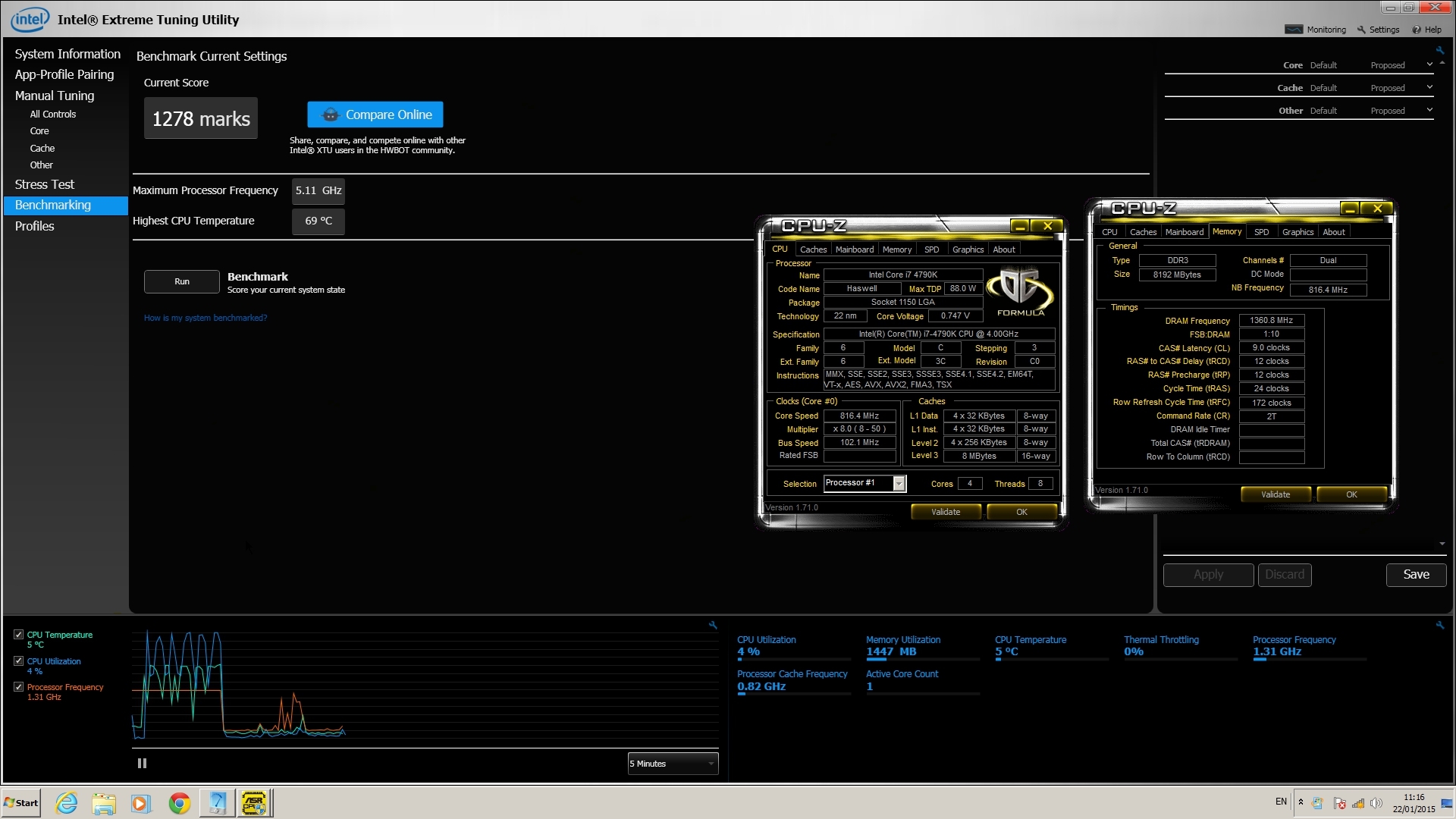Show hidden tray icons arrow
The width and height of the screenshot is (1456, 819).
1301,802
